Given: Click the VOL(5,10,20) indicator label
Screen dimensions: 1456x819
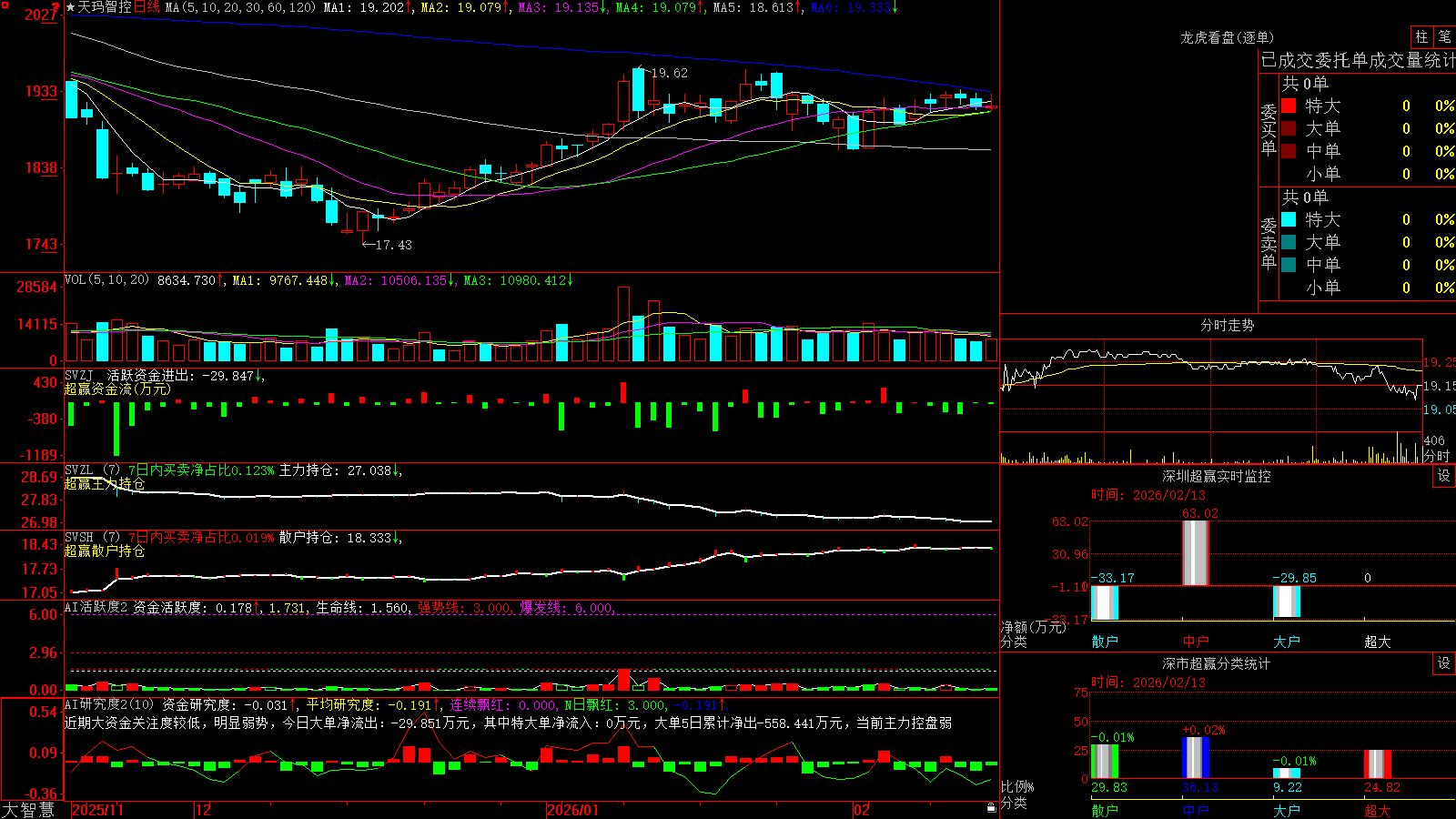Looking at the screenshot, I should click(106, 280).
